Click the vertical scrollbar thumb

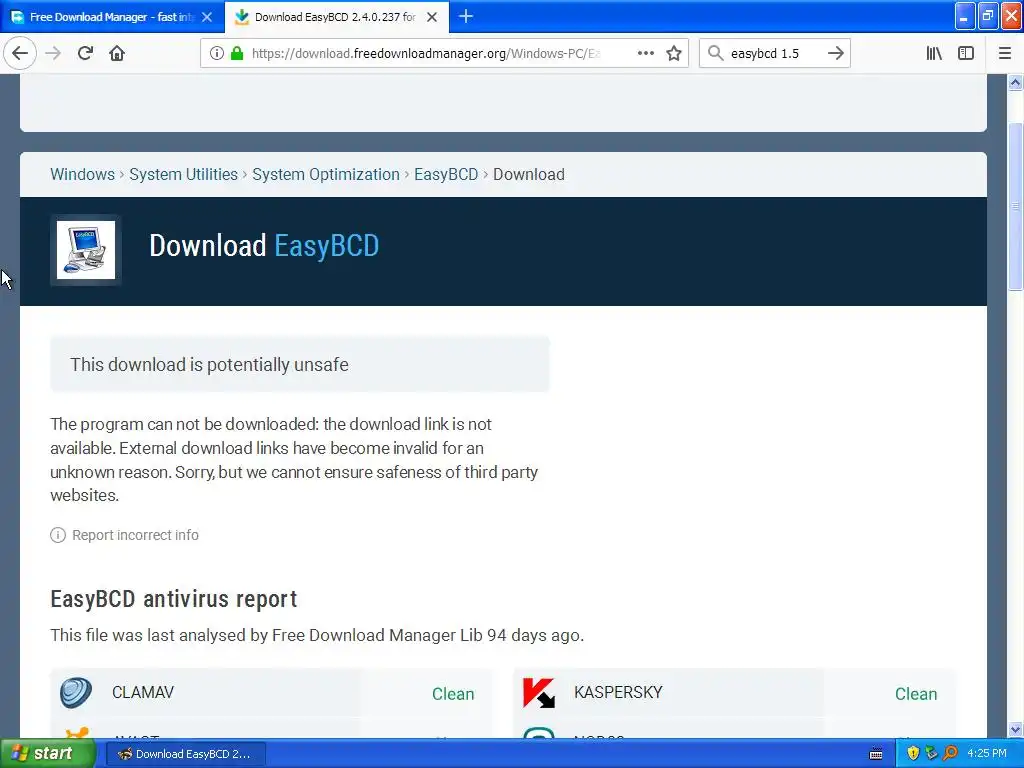click(1016, 206)
